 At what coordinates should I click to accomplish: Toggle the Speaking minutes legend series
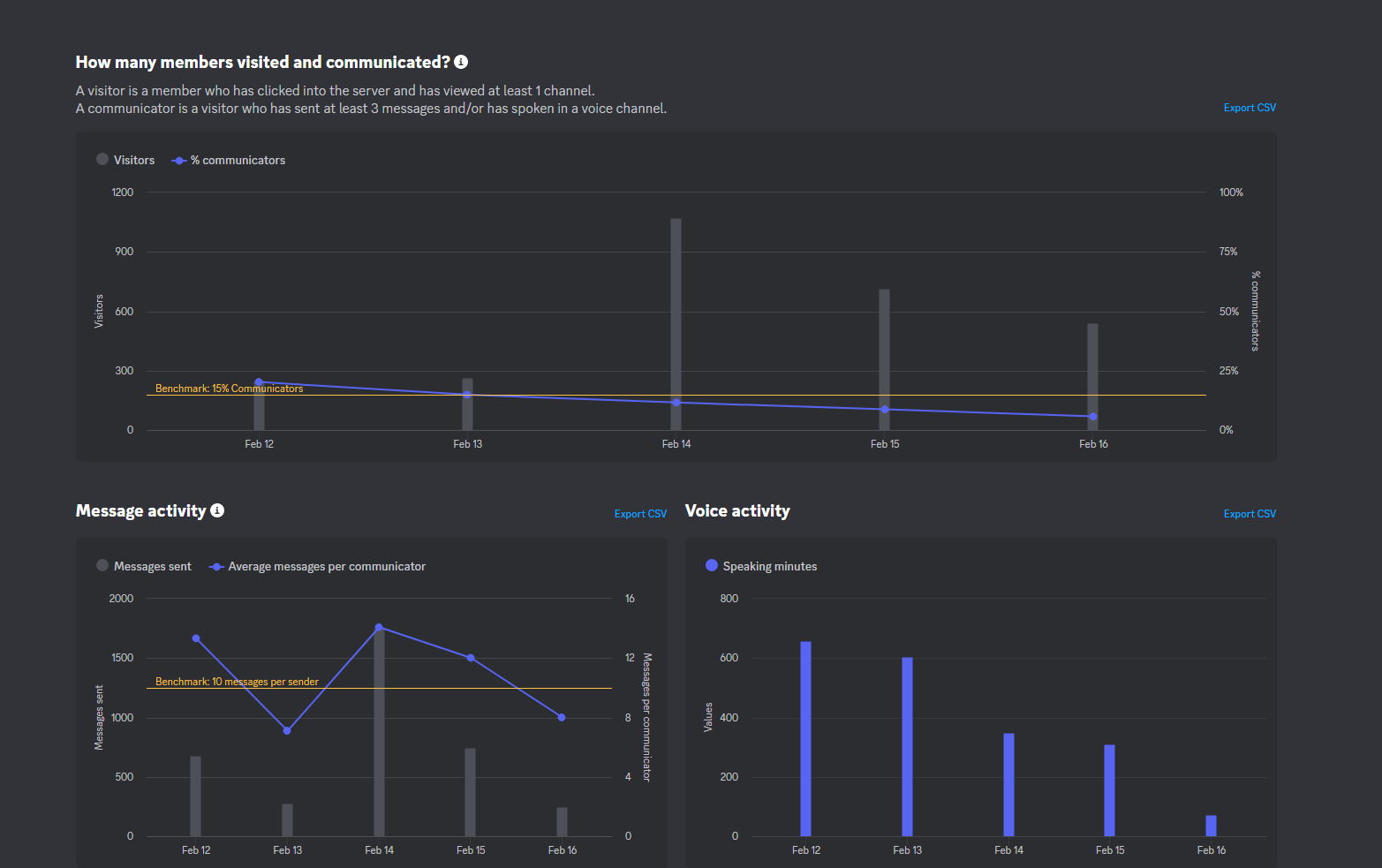pos(761,566)
